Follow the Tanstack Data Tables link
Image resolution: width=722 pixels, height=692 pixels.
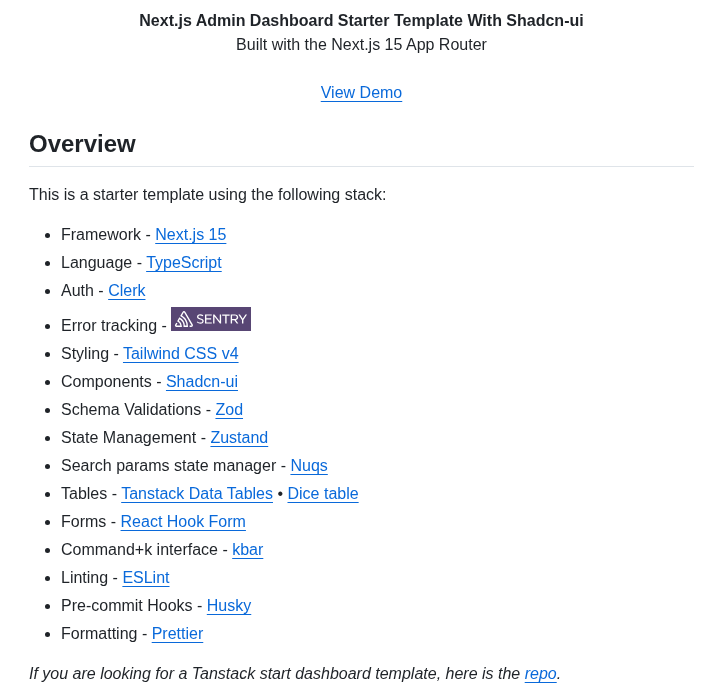[x=197, y=494]
